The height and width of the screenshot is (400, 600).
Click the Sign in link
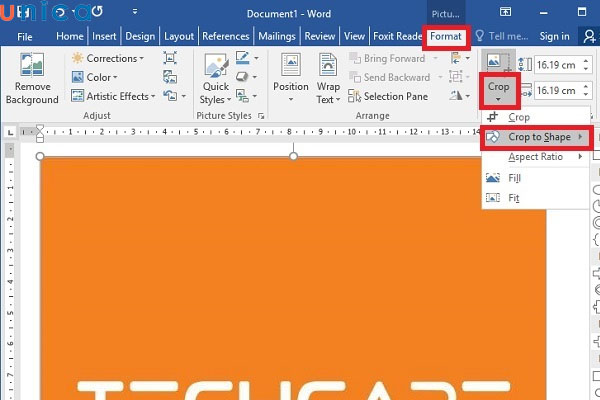tap(554, 36)
